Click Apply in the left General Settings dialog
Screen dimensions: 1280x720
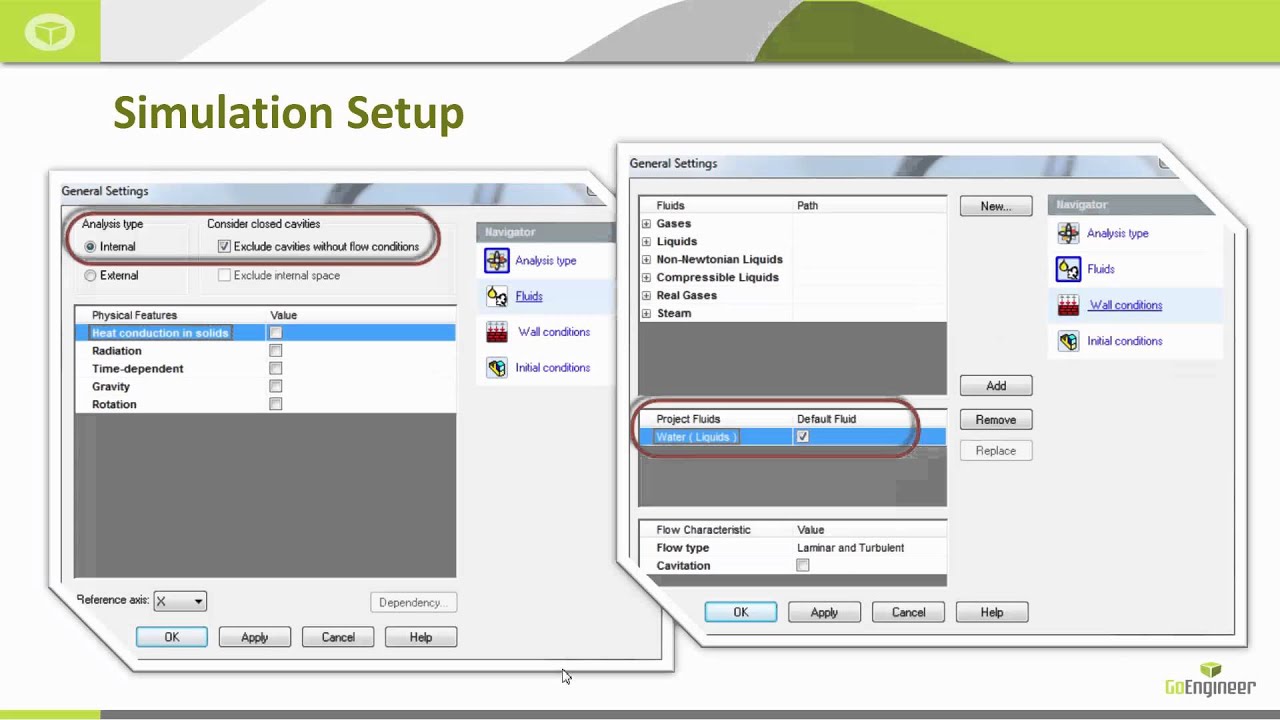pos(255,637)
